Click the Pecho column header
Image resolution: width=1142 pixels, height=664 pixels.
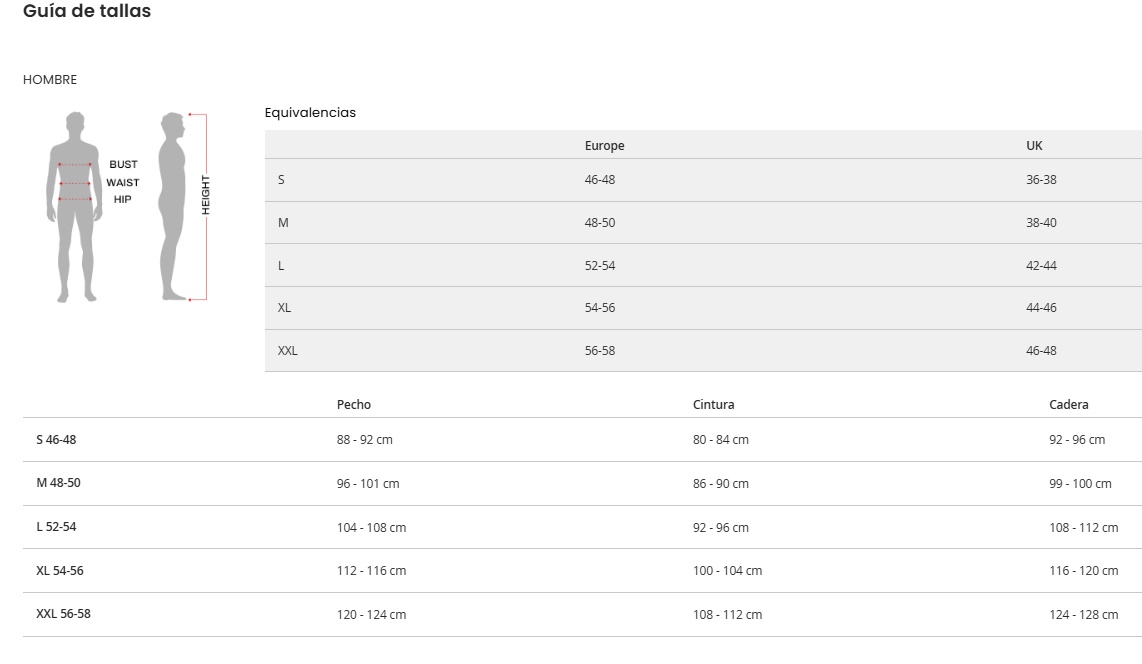point(353,405)
